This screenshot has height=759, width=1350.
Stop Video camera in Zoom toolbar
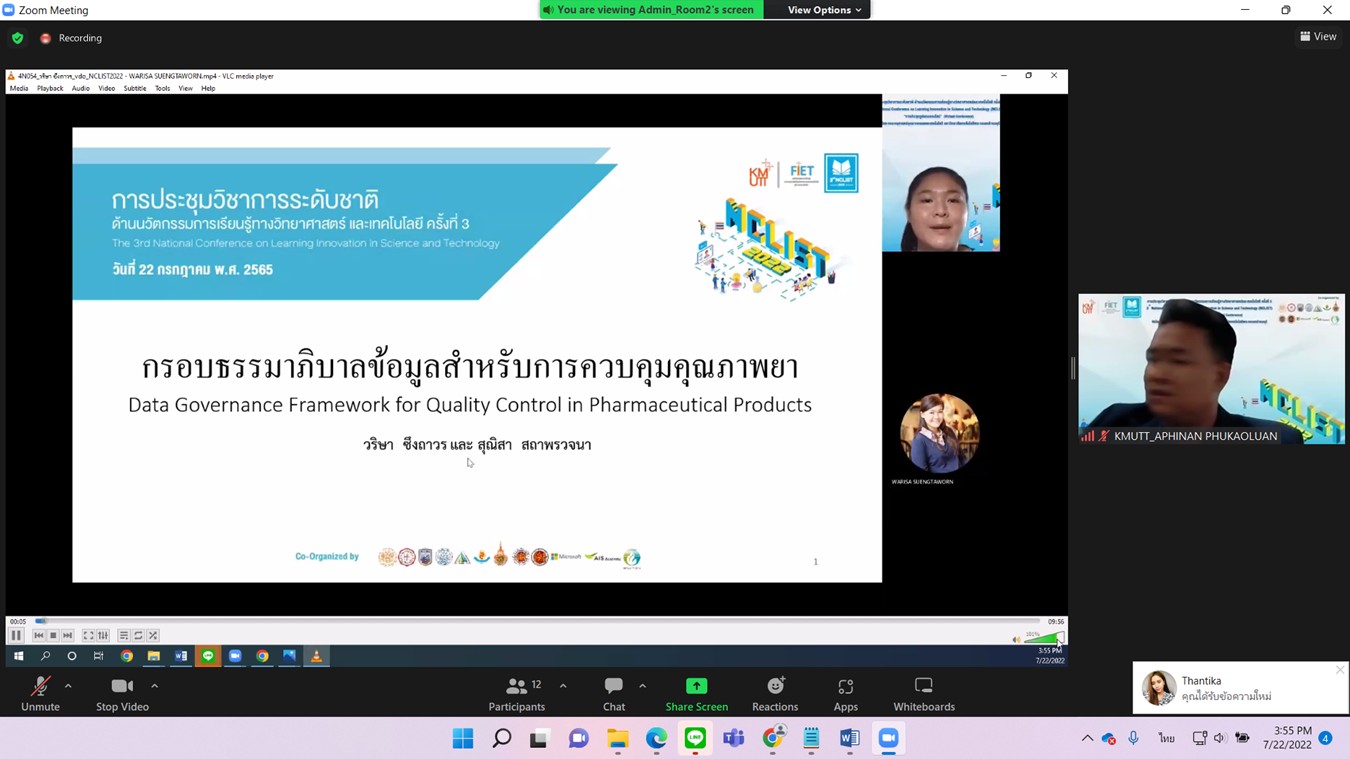click(x=122, y=693)
